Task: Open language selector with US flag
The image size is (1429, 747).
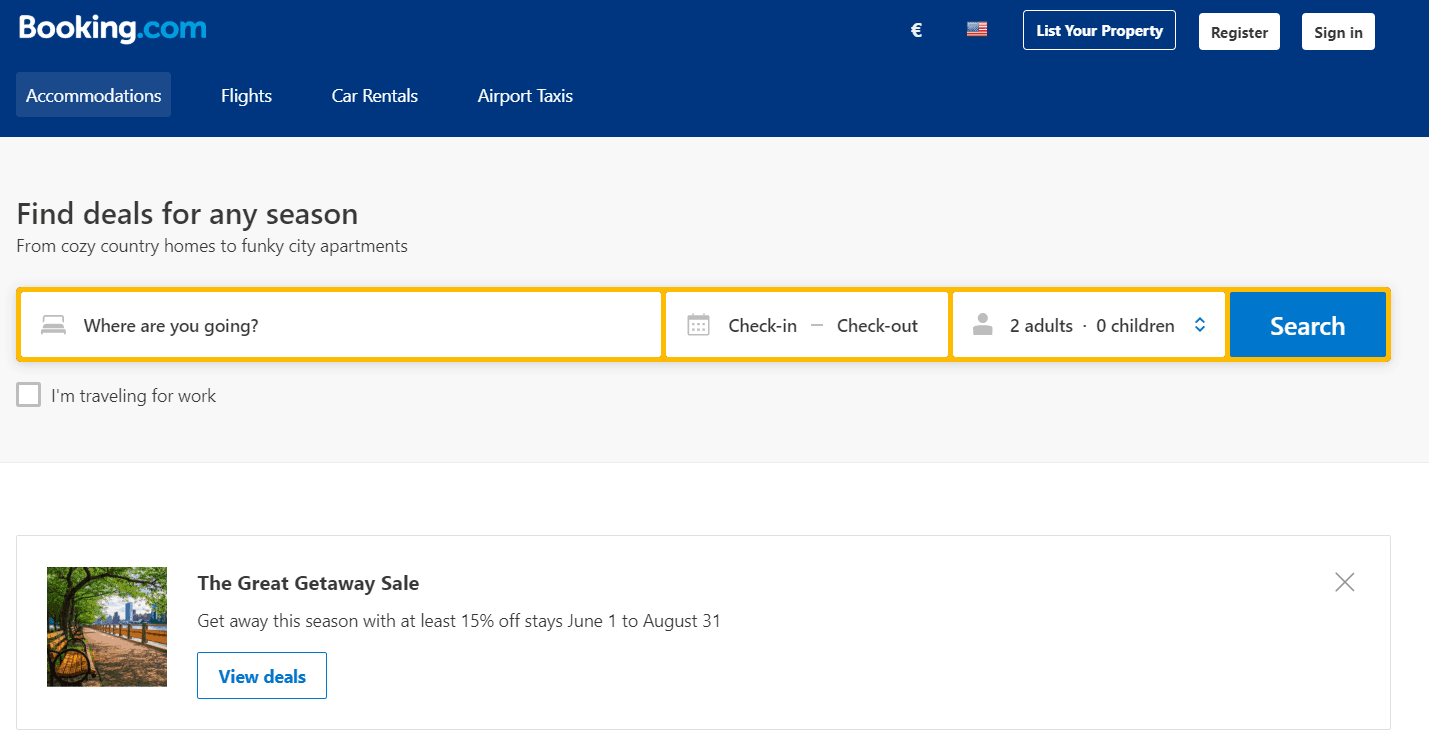Action: 977,30
